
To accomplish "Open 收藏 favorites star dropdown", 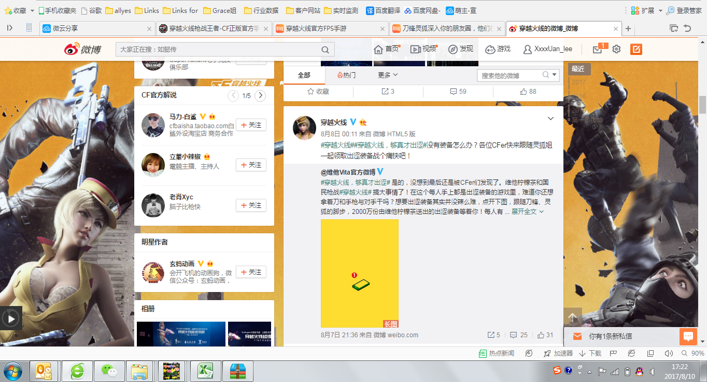I will coord(19,10).
